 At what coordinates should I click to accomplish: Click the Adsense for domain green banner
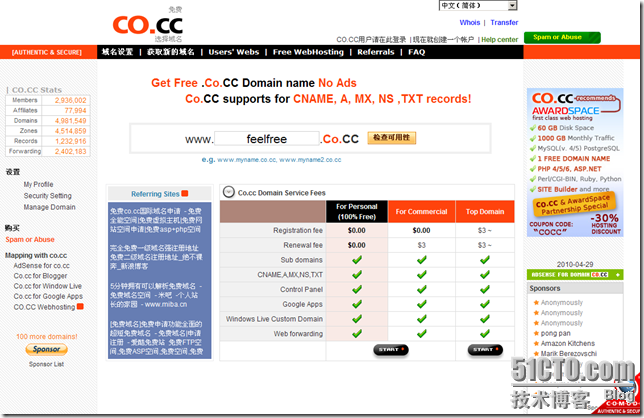coord(575,275)
